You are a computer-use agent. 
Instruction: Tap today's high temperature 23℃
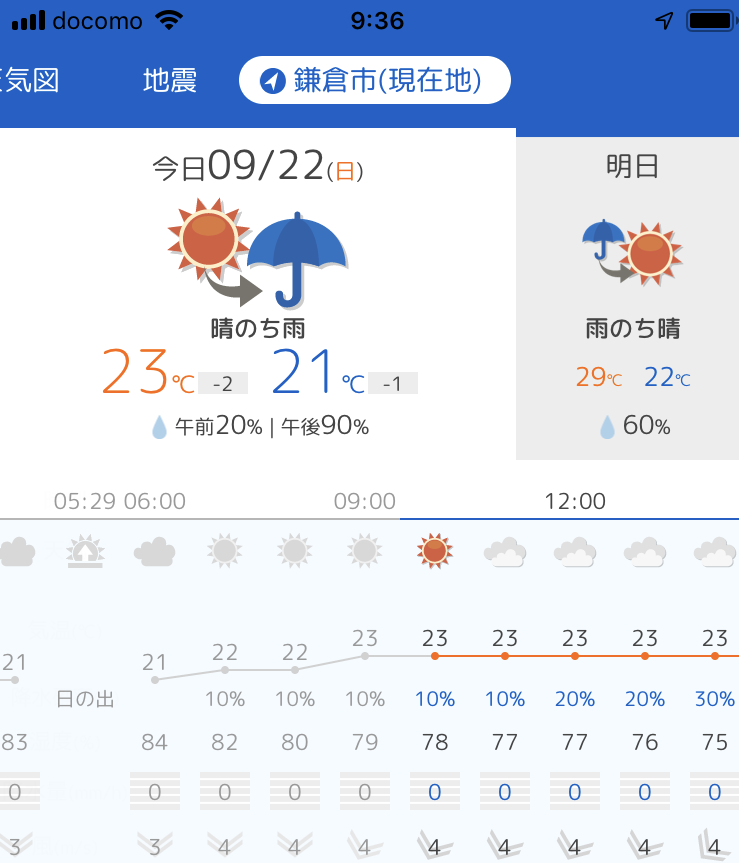[149, 372]
